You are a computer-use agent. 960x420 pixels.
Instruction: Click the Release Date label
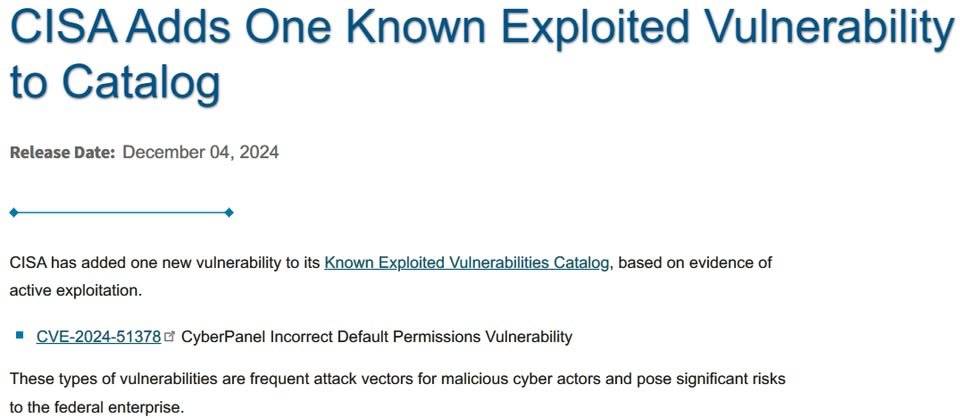[x=62, y=152]
